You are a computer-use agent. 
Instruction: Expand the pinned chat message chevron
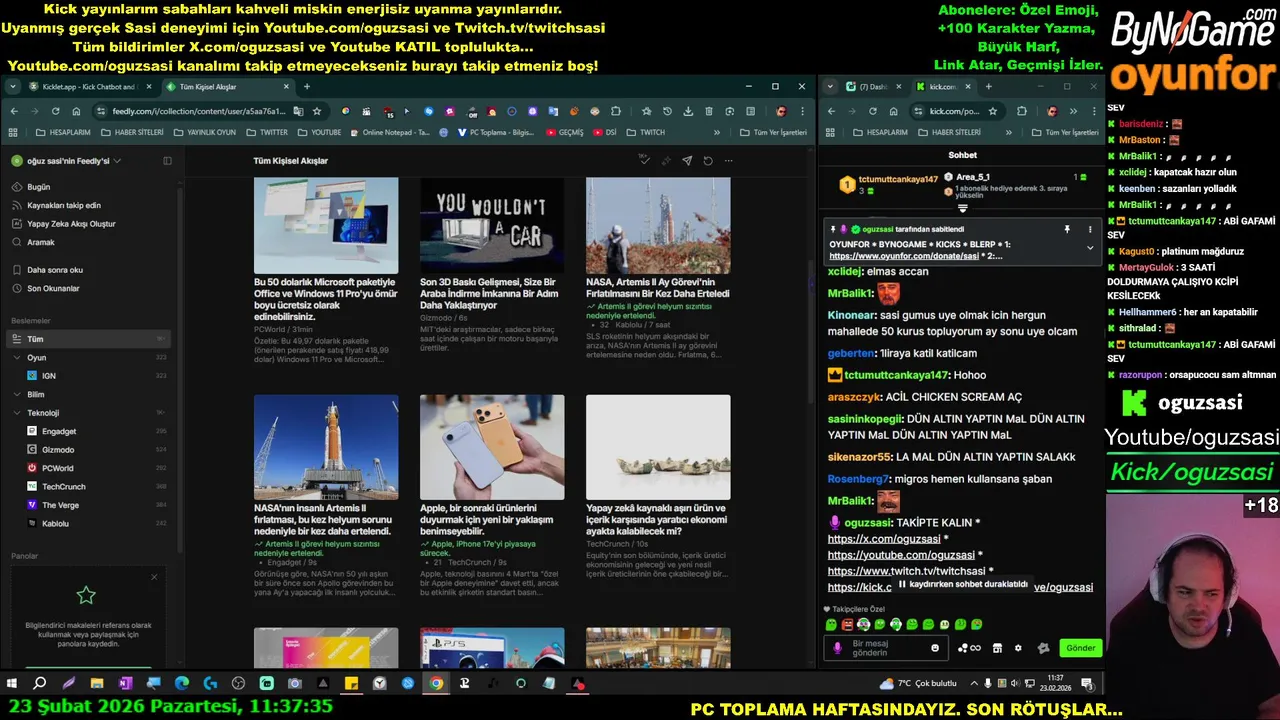[1090, 247]
